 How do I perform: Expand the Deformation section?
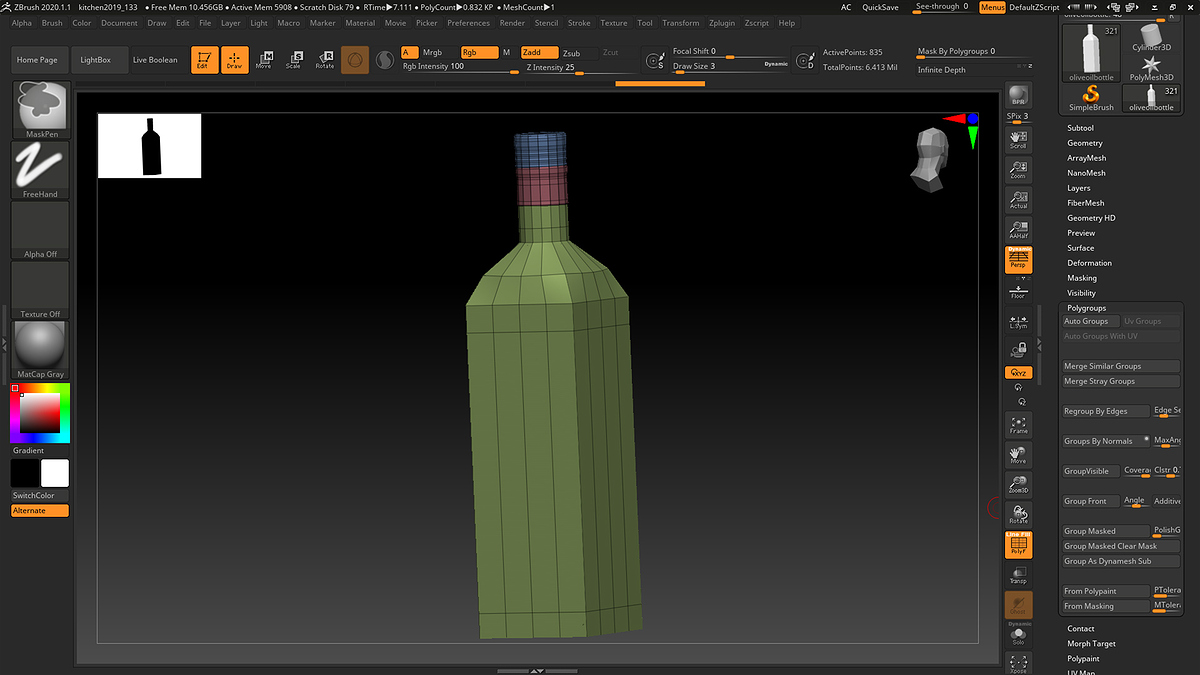coord(1089,263)
